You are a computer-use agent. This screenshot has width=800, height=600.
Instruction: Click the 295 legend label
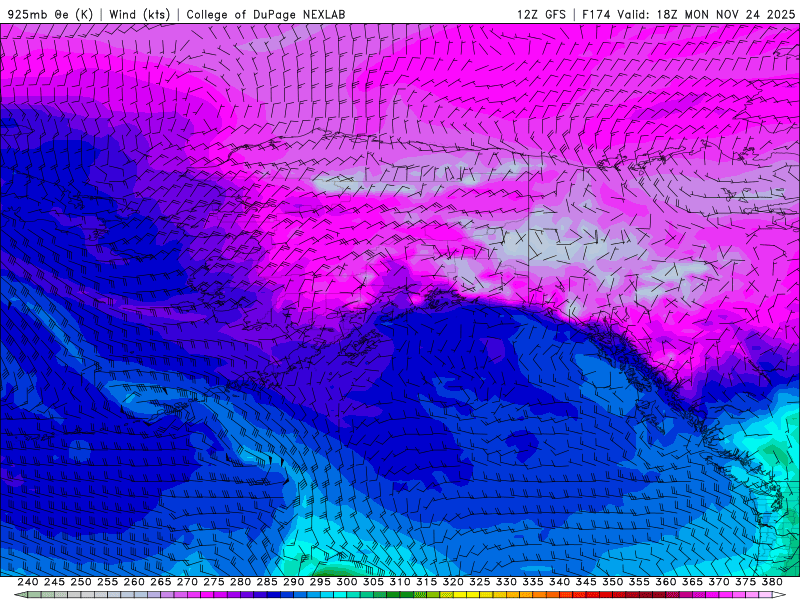click(320, 582)
